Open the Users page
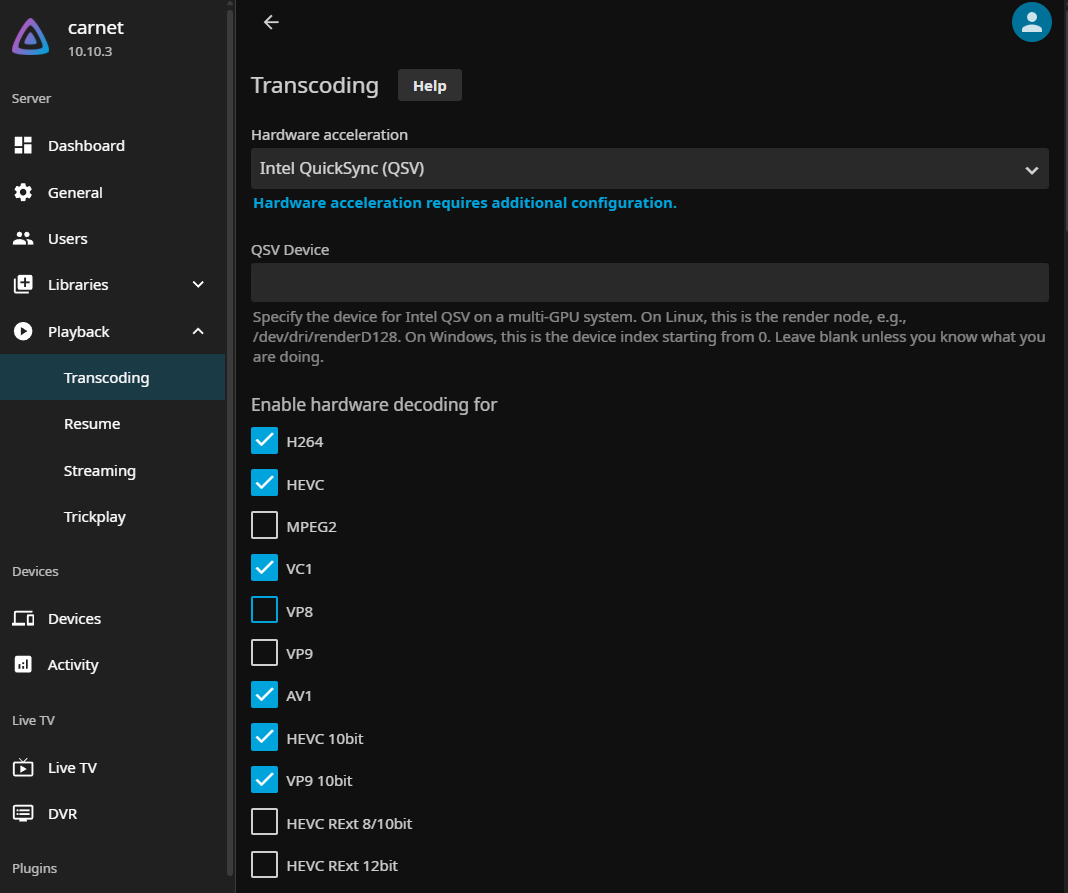The image size is (1068, 893). pyautogui.click(x=112, y=238)
